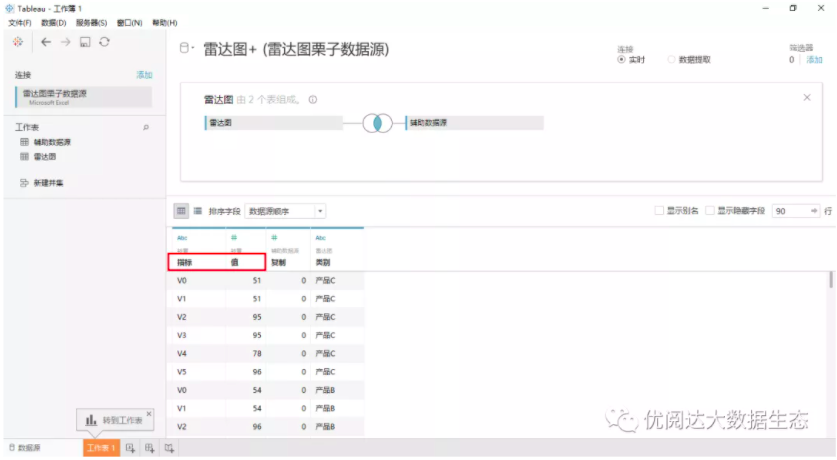Apply row count with the arrow button

814,211
